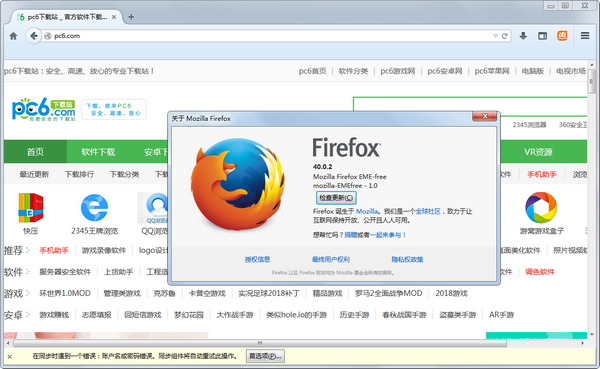The image size is (600, 369).
Task: Click the 捐赠 link
Action: pos(351,235)
